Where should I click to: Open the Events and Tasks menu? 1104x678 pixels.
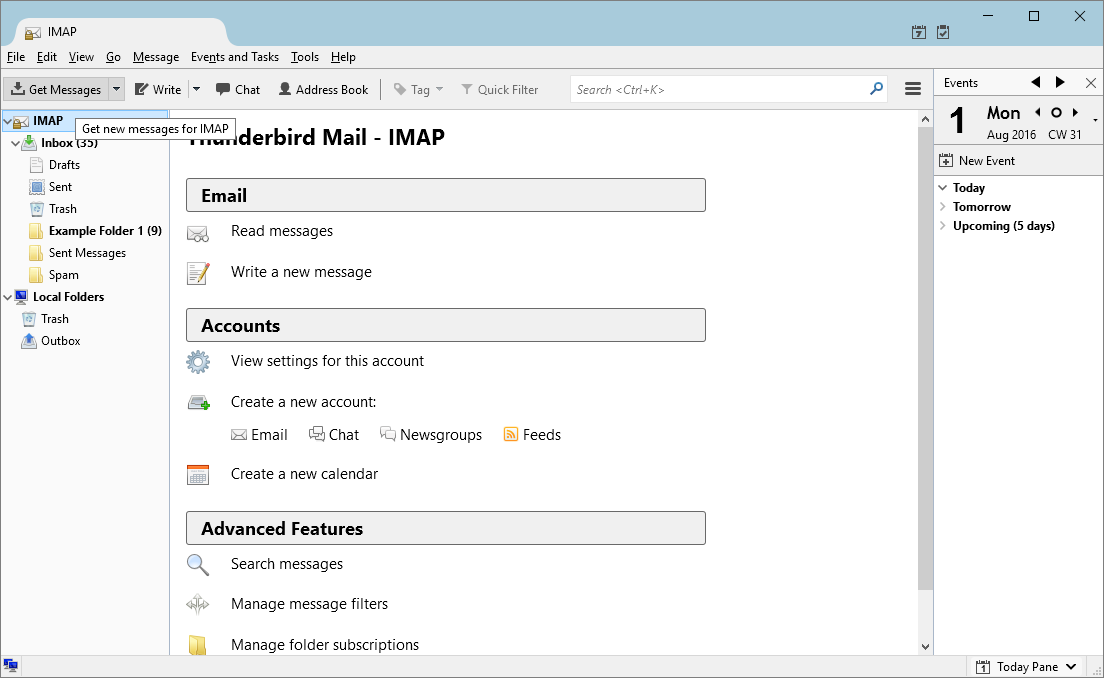235,57
